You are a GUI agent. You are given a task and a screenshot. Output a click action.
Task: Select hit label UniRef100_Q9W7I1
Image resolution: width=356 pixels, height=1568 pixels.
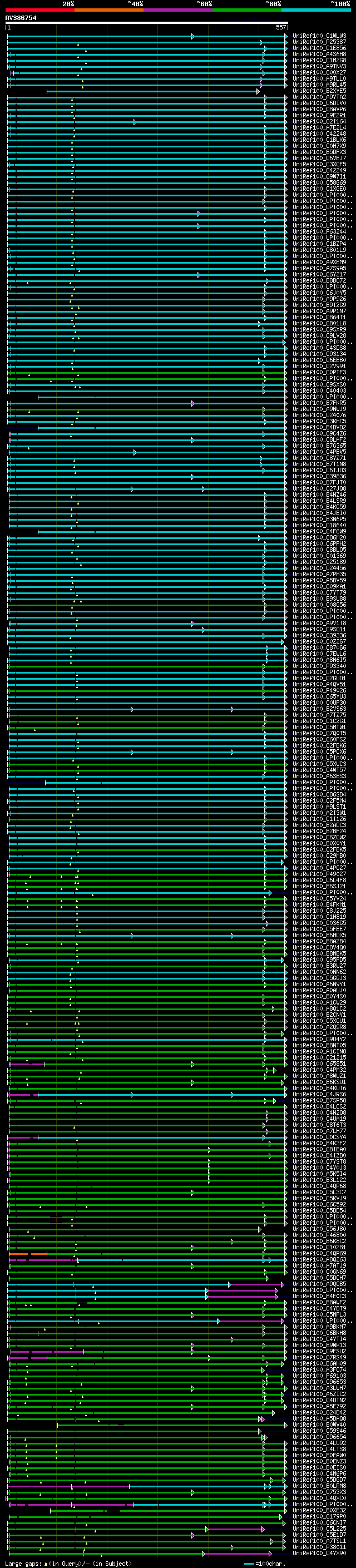tap(319, 176)
